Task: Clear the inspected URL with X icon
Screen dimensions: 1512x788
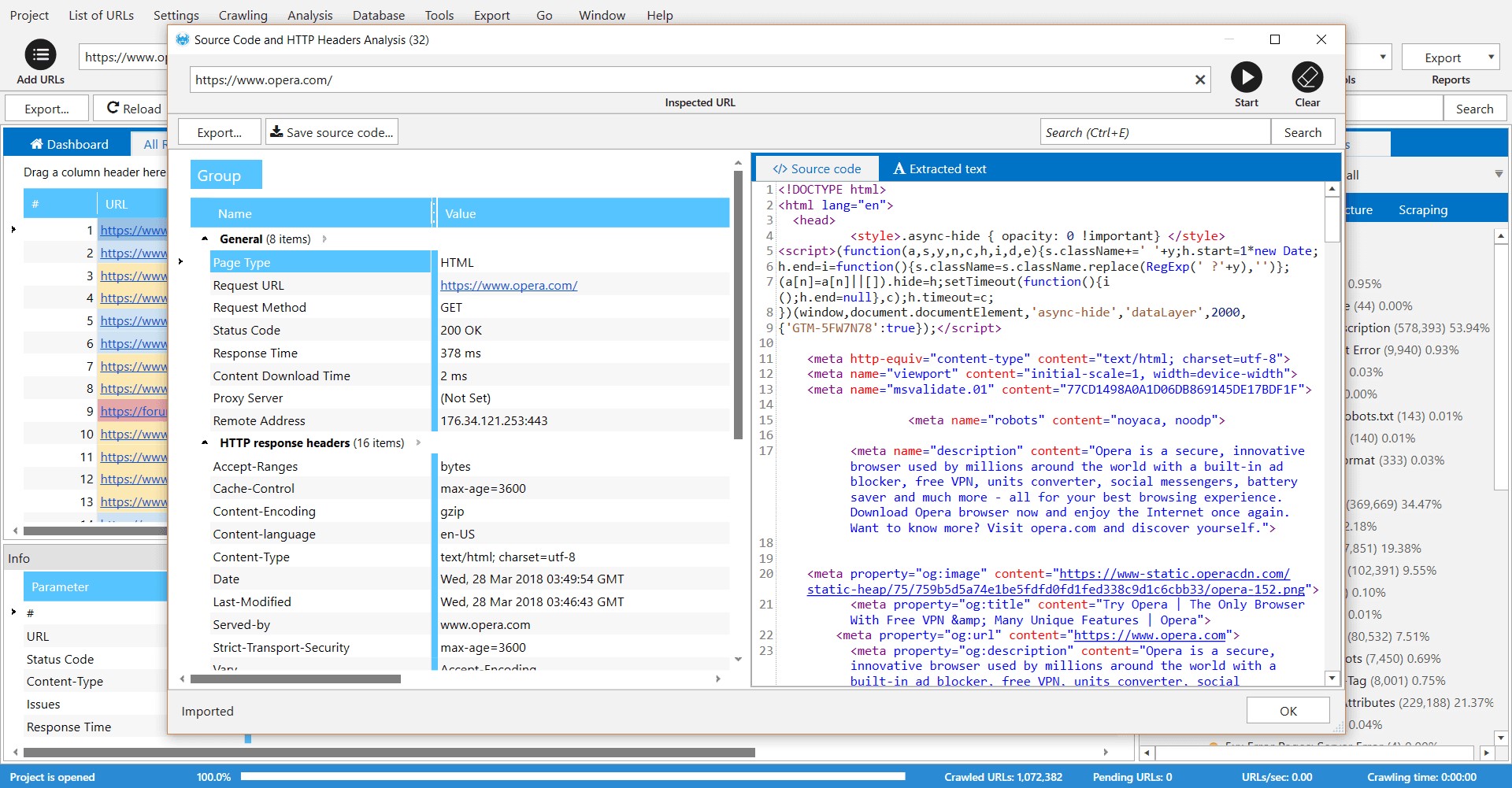Action: 1199,80
